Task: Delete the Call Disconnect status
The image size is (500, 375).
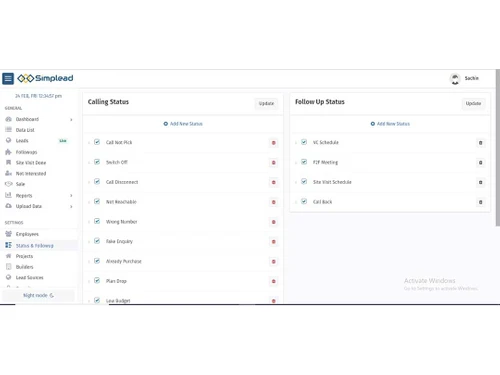Action: coord(274,182)
